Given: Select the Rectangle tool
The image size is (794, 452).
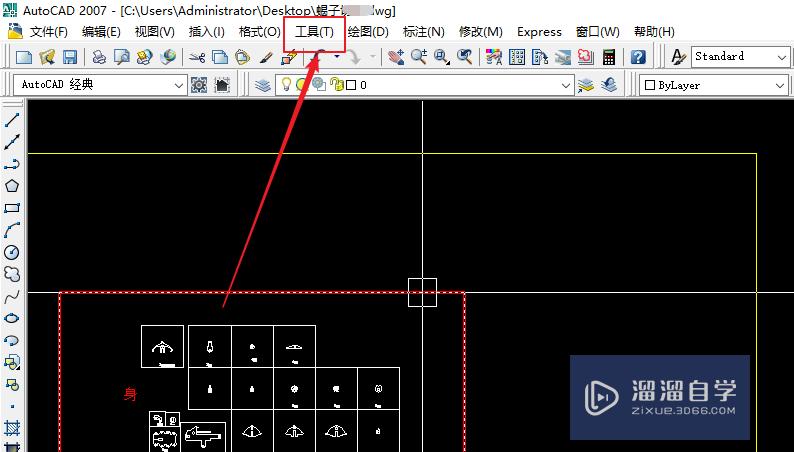Looking at the screenshot, I should [x=12, y=208].
